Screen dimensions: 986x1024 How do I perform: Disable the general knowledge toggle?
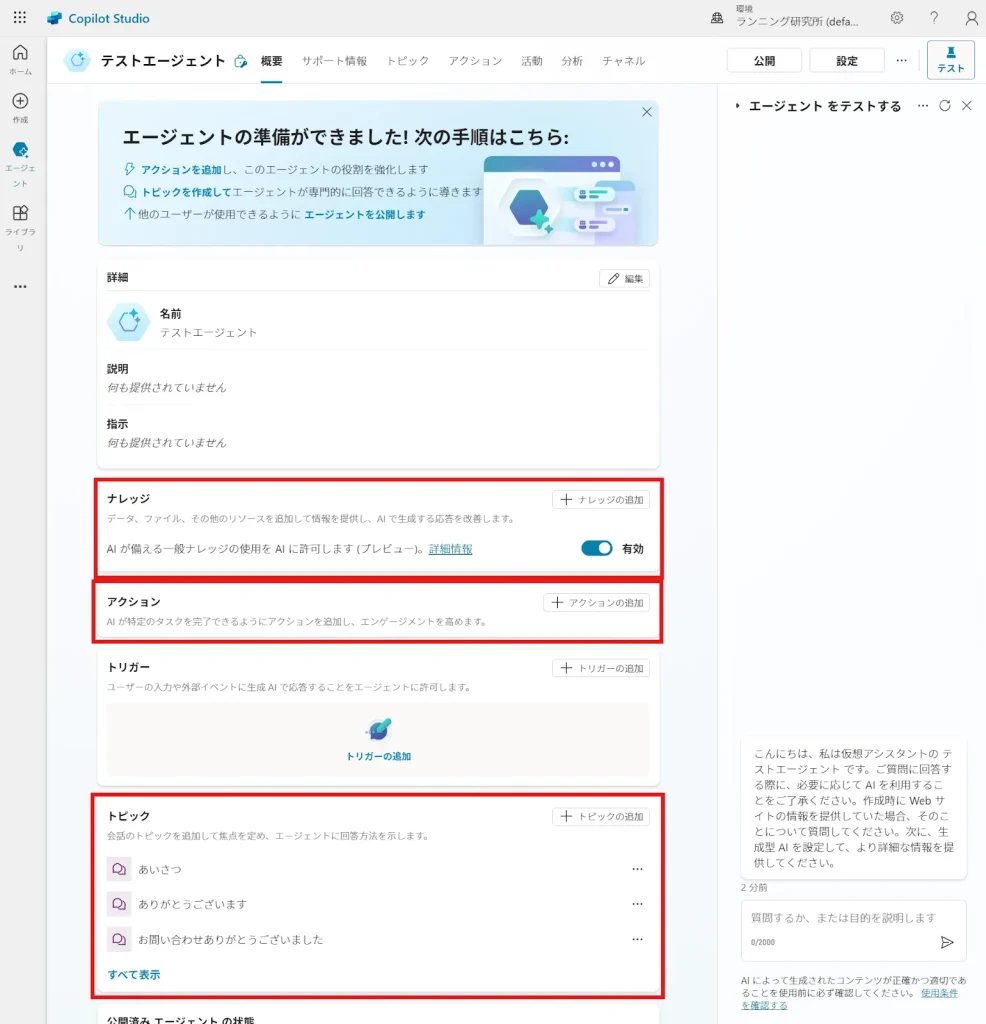point(597,548)
